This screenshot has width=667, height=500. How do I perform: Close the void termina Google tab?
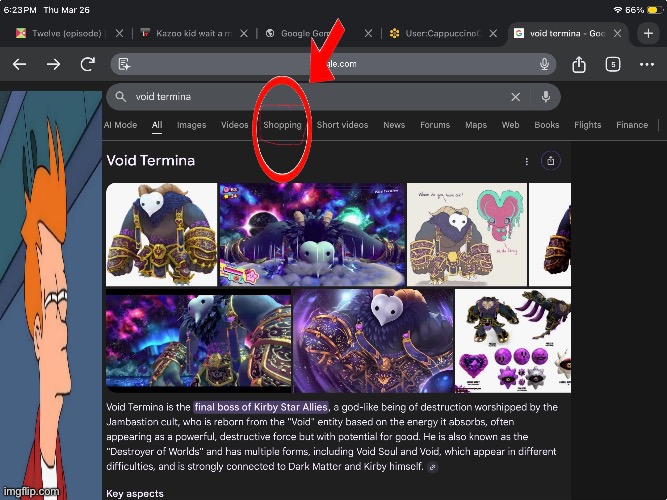618,33
